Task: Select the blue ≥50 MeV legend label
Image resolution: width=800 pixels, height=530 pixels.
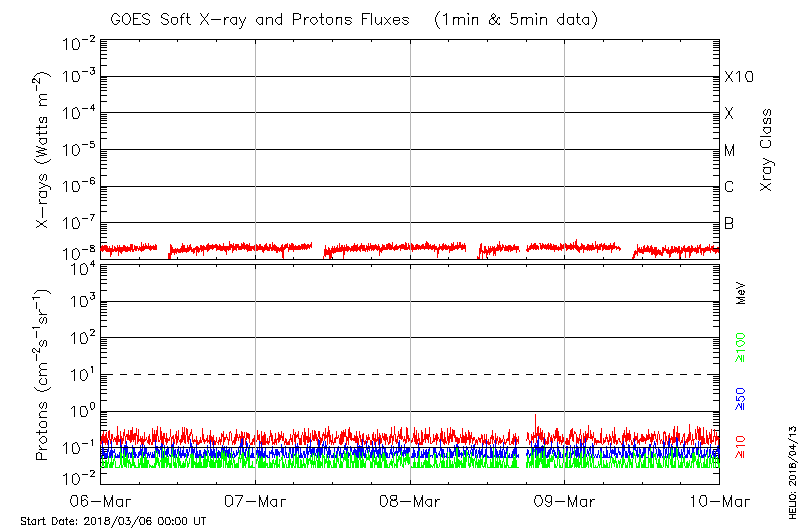Action: [x=742, y=398]
